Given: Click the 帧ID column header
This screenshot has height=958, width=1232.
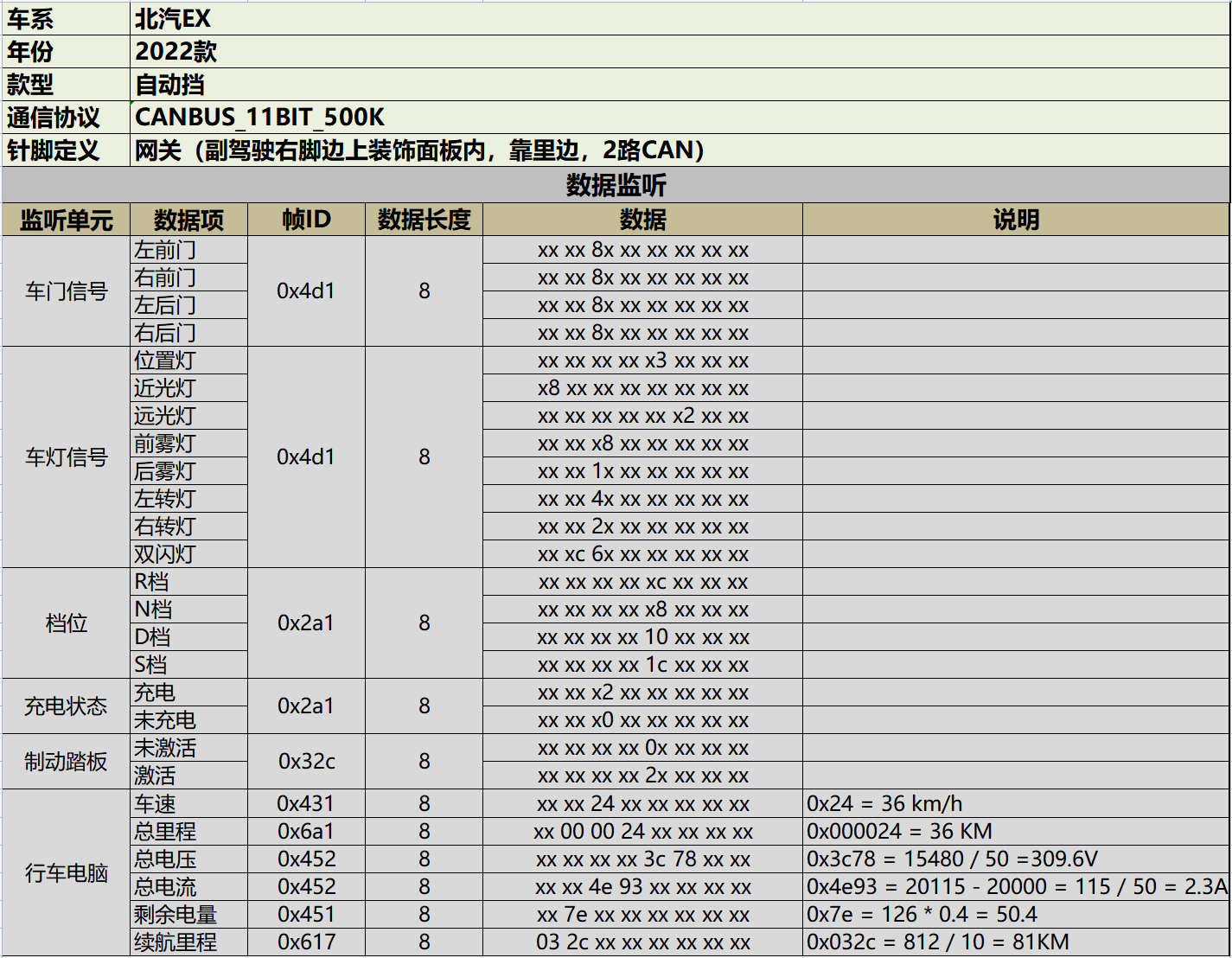Looking at the screenshot, I should pos(306,220).
